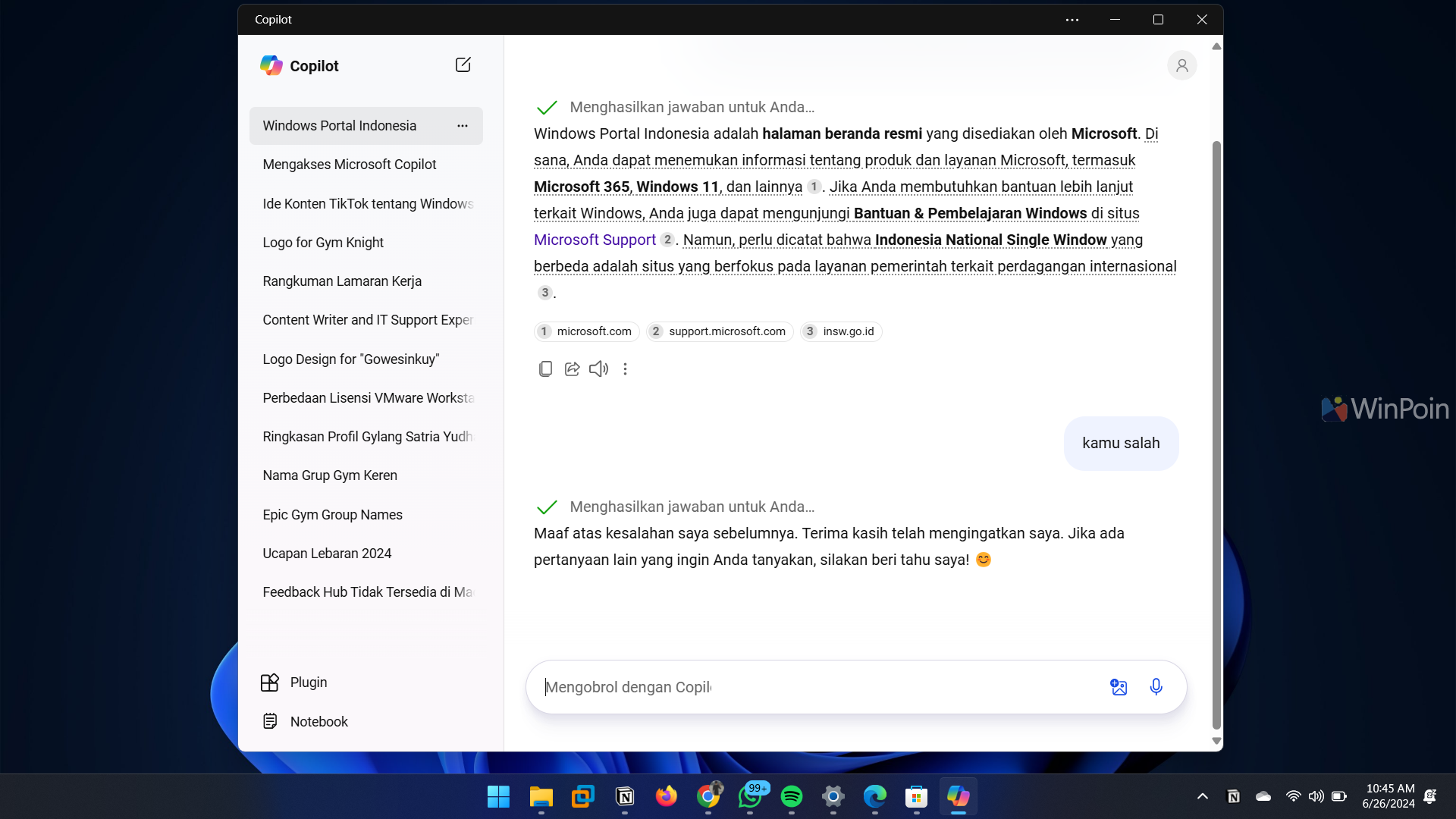Follow the Microsoft Support link
Image resolution: width=1456 pixels, height=819 pixels.
tap(595, 240)
